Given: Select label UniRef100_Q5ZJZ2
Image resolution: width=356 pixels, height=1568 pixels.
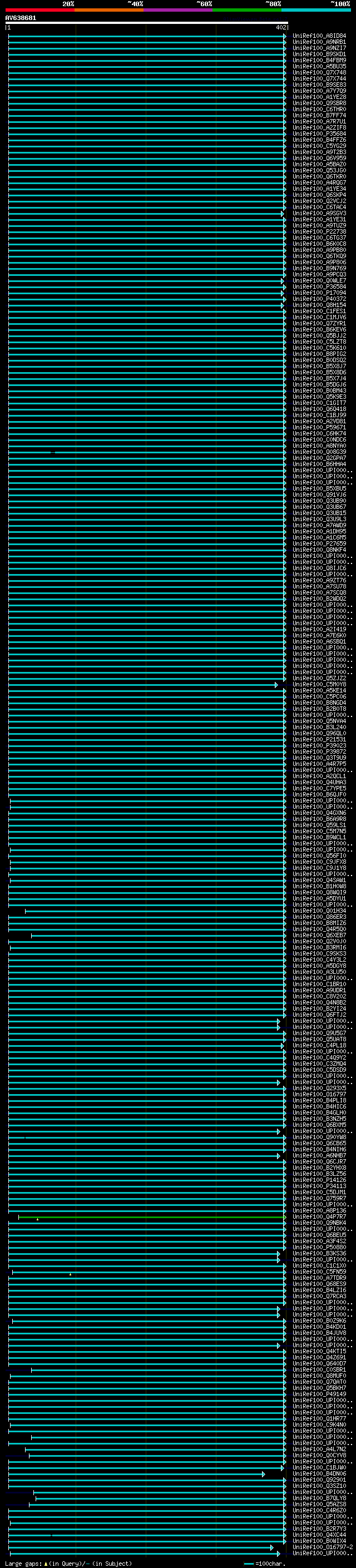Looking at the screenshot, I should [x=319, y=679].
